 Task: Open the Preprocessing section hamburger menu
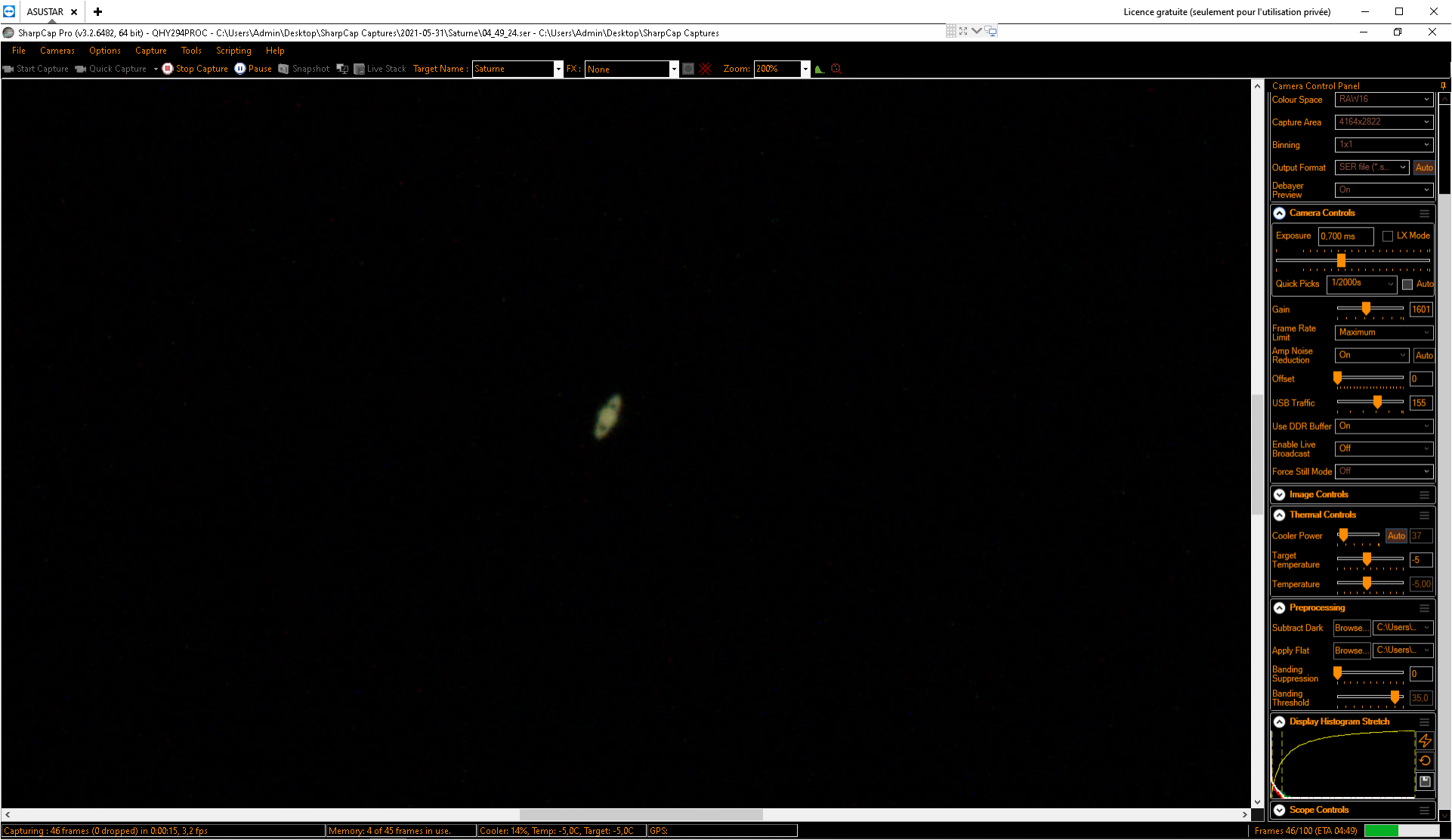(1424, 608)
